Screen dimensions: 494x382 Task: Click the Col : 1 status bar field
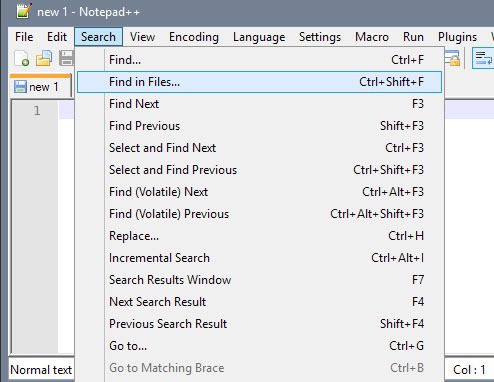(469, 370)
